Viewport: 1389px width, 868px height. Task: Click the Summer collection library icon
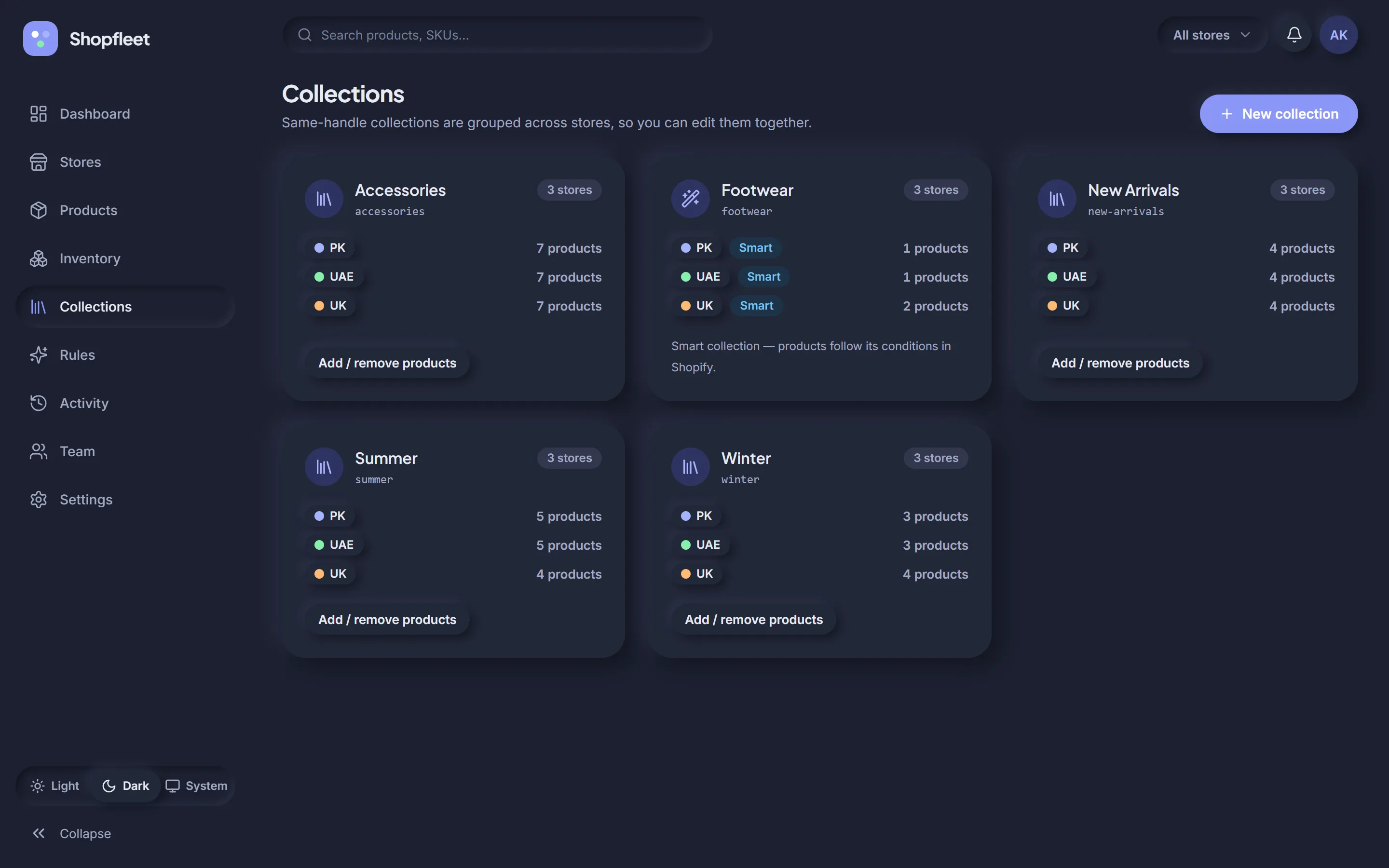coord(324,467)
